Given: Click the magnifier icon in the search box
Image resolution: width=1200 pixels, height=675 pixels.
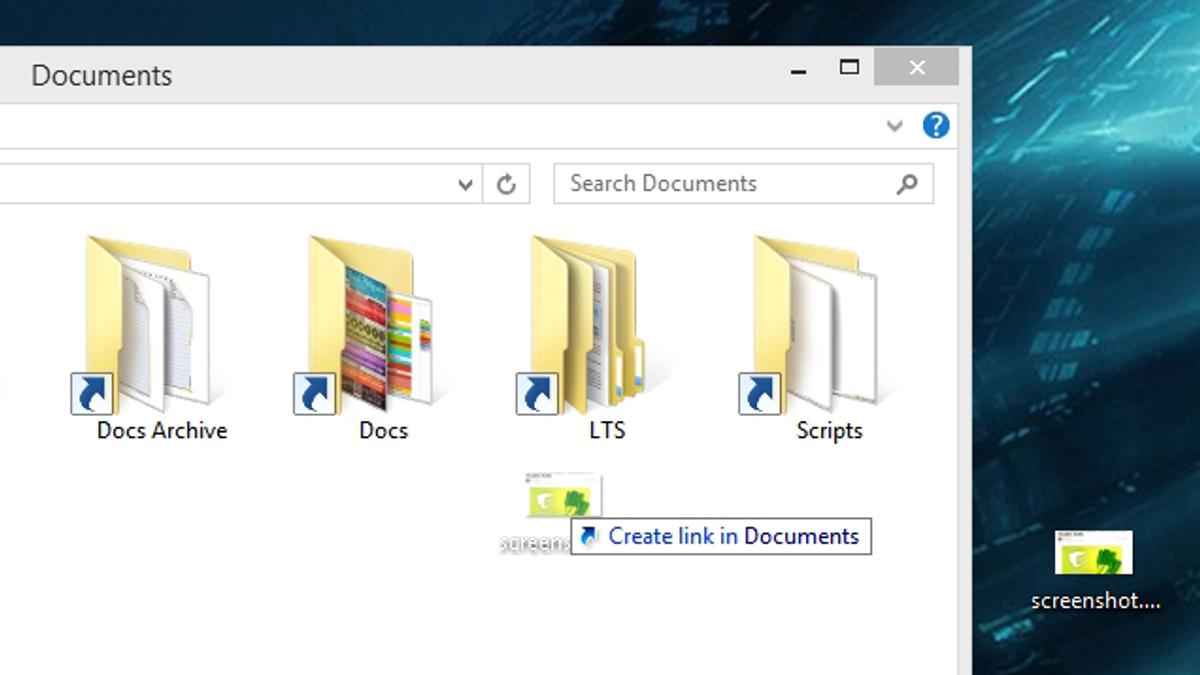Looking at the screenshot, I should pyautogui.click(x=907, y=184).
